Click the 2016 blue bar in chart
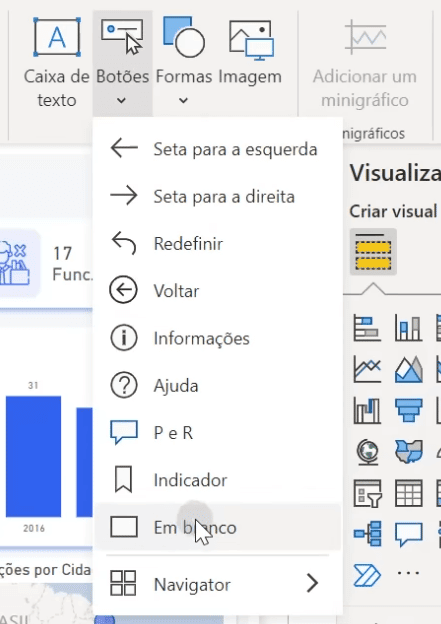 coord(33,456)
